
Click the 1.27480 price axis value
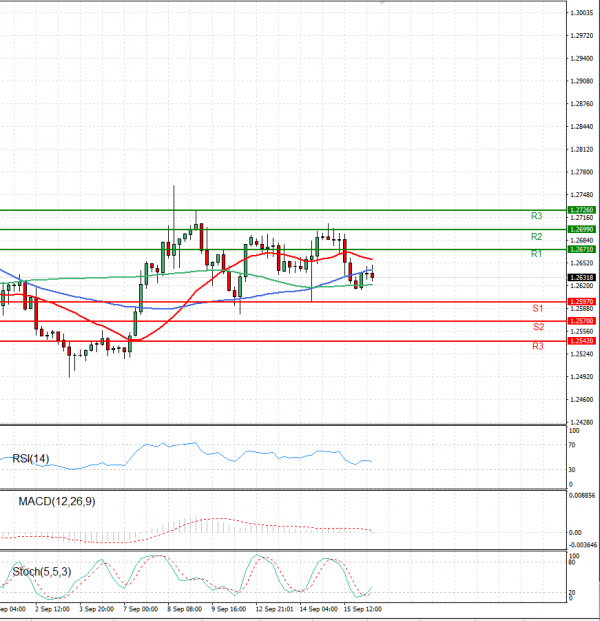[581, 195]
